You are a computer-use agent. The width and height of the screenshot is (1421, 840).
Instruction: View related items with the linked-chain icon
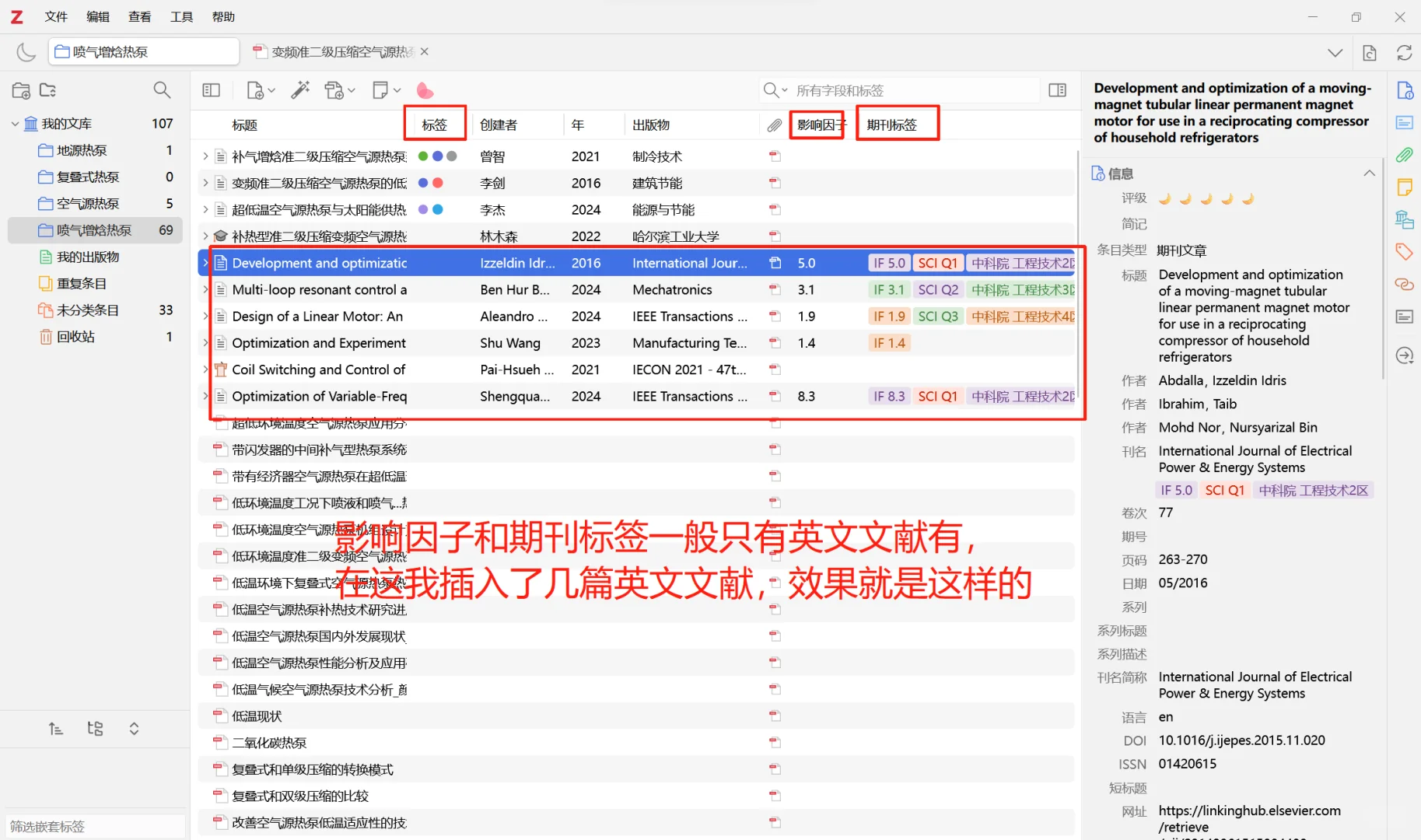pos(1405,284)
